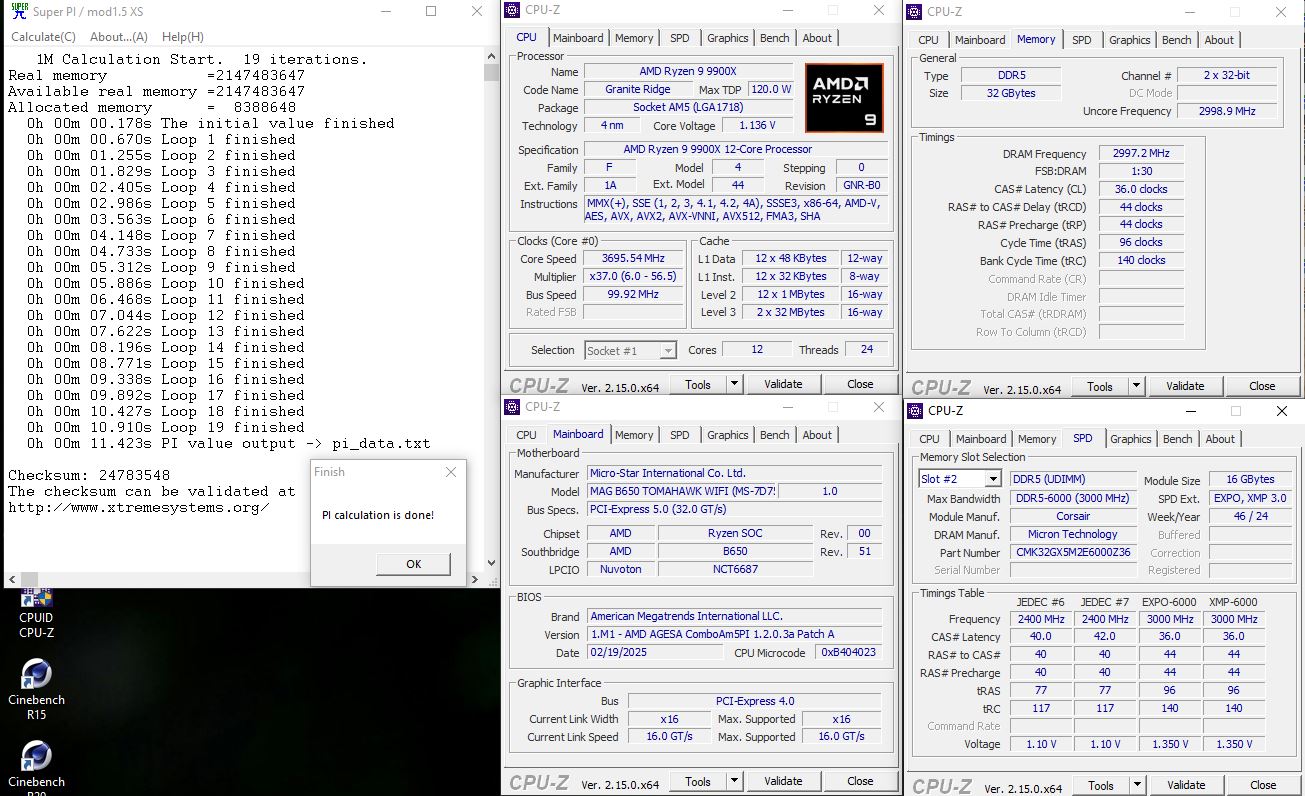This screenshot has width=1305, height=796.
Task: Click the CPU-Z icon in the SPD window title bar
Action: (x=915, y=410)
